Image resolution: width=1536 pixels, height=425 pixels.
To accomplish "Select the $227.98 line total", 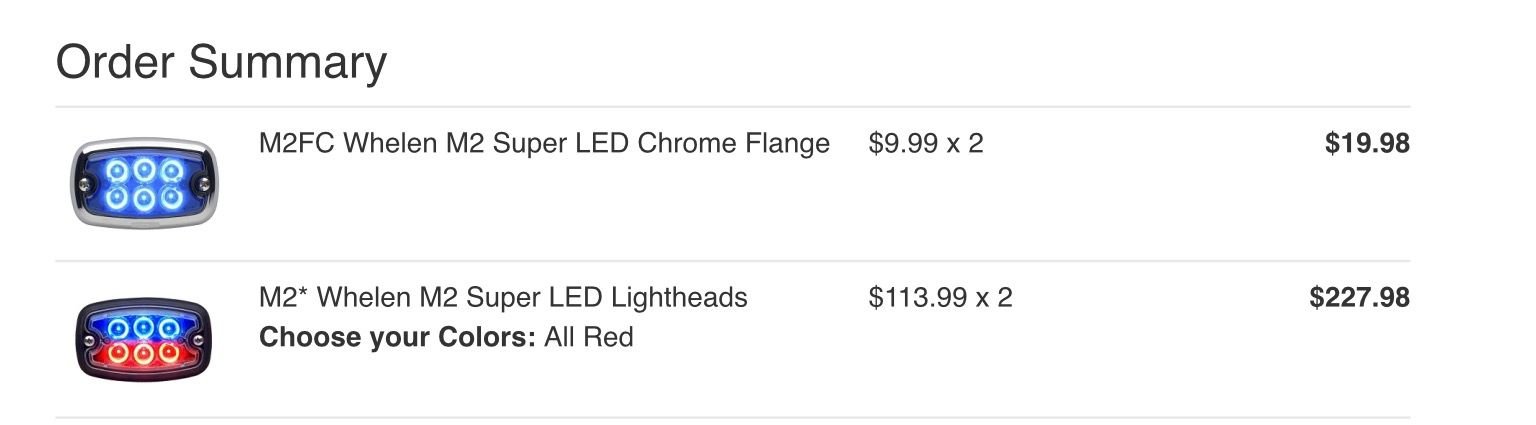I will tap(1359, 298).
